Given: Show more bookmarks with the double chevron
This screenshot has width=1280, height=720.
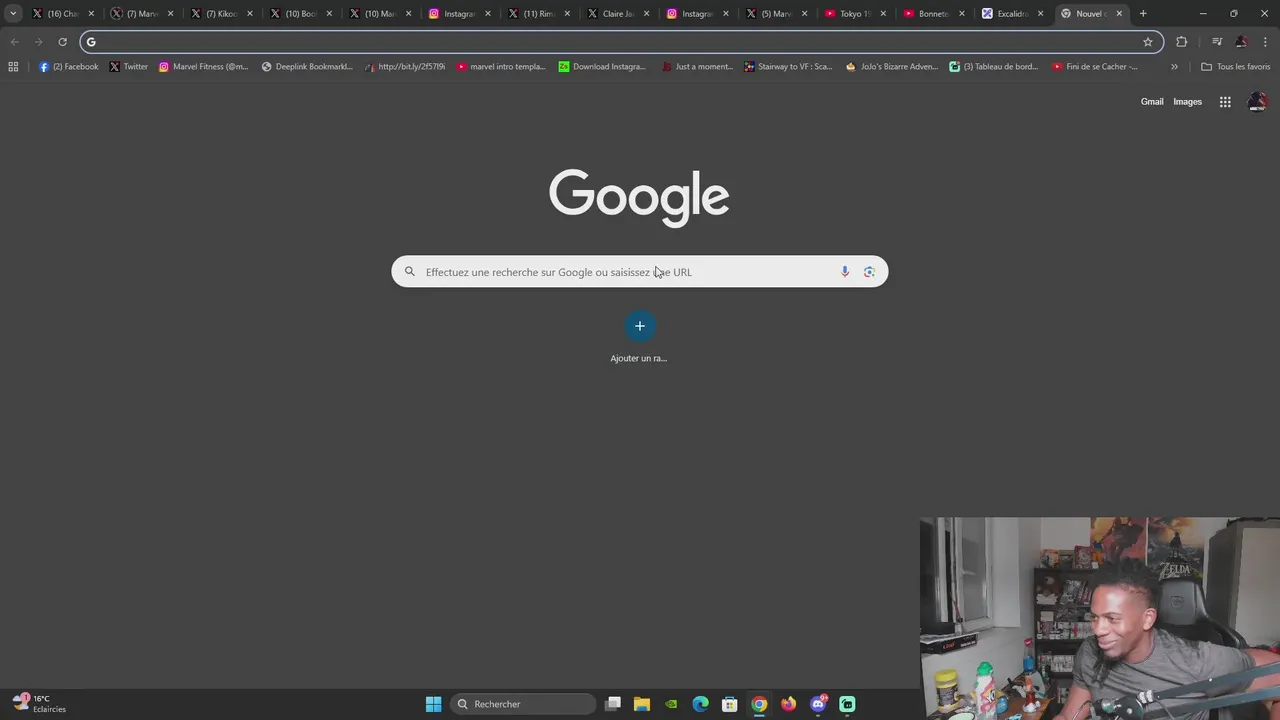Looking at the screenshot, I should 1174,67.
